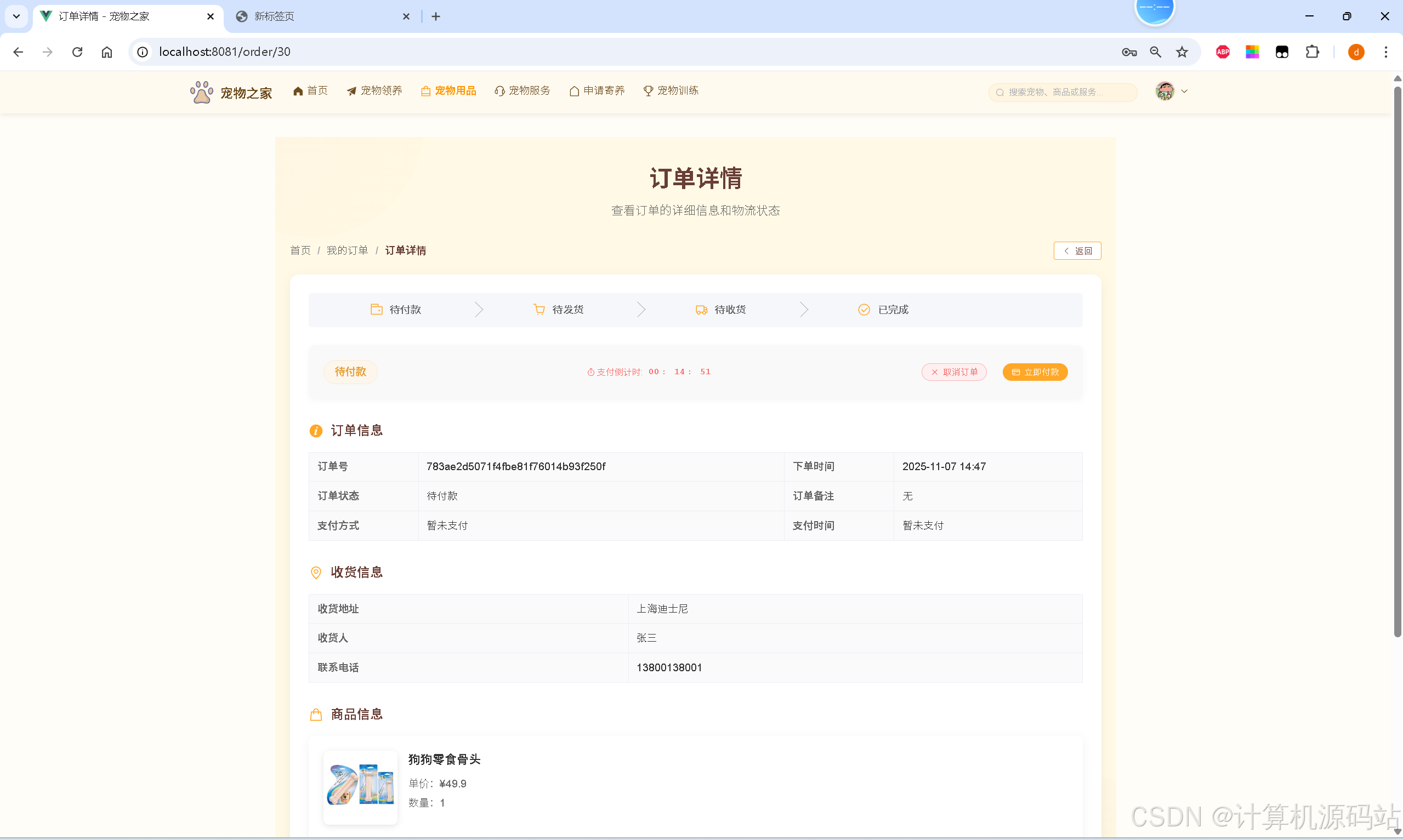This screenshot has width=1403, height=840.
Task: Go back with browser back arrow
Action: click(x=18, y=52)
